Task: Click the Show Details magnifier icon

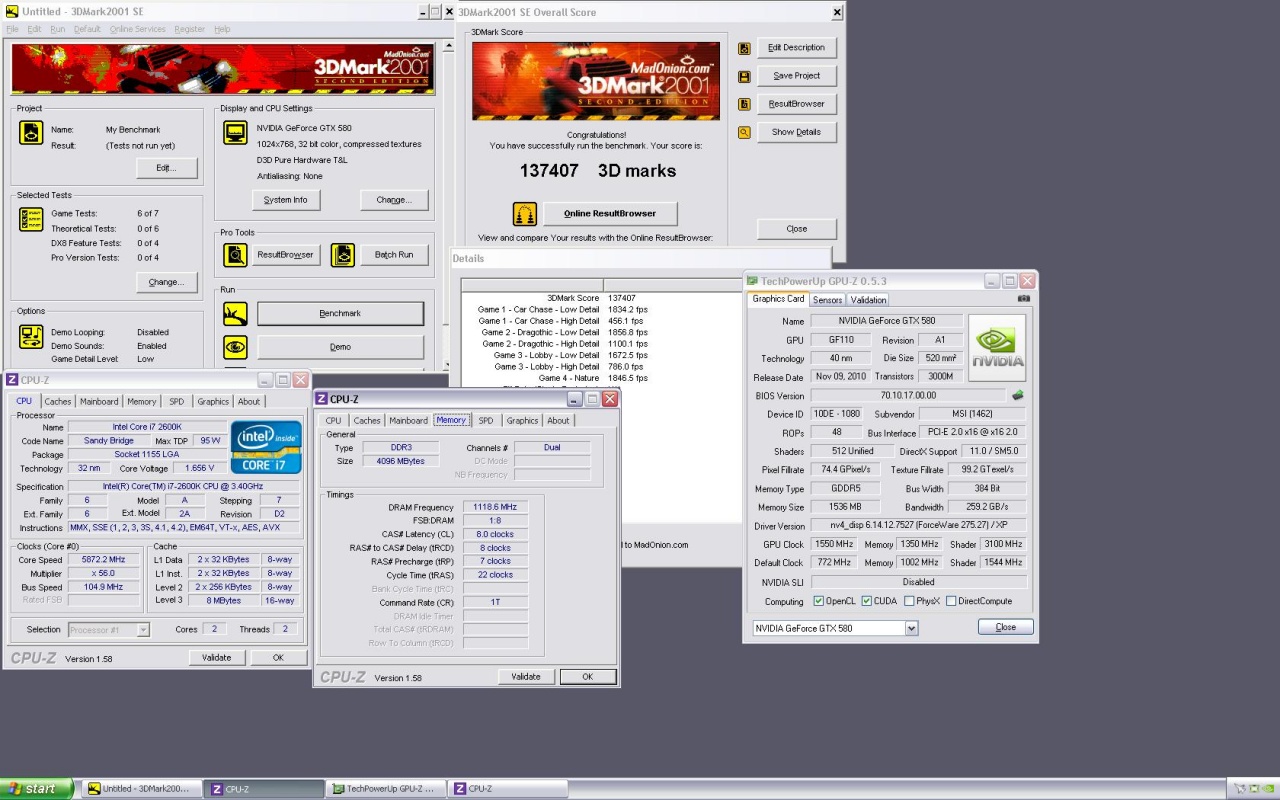Action: (x=744, y=132)
